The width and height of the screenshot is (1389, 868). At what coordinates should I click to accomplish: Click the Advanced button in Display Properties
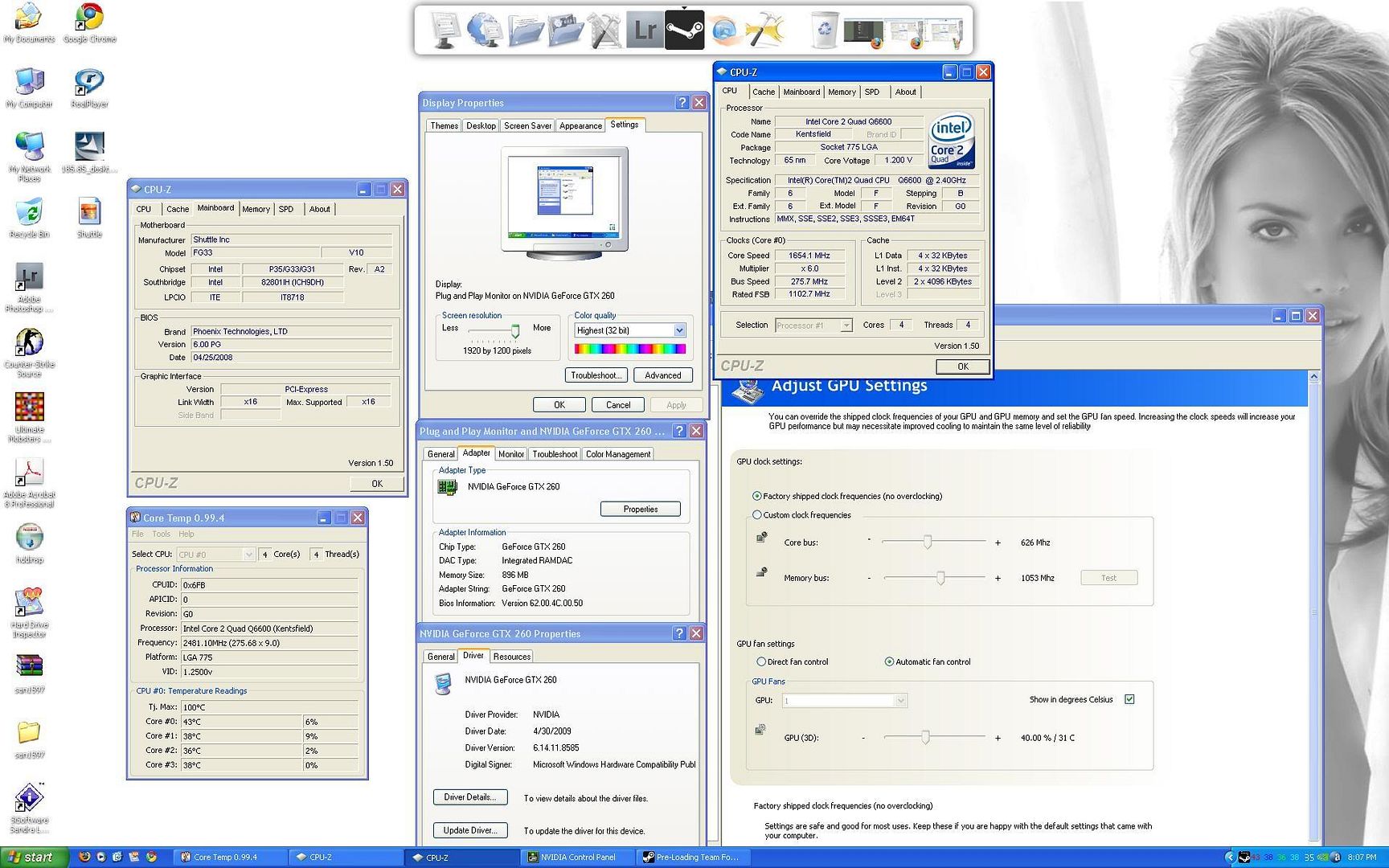[x=662, y=375]
